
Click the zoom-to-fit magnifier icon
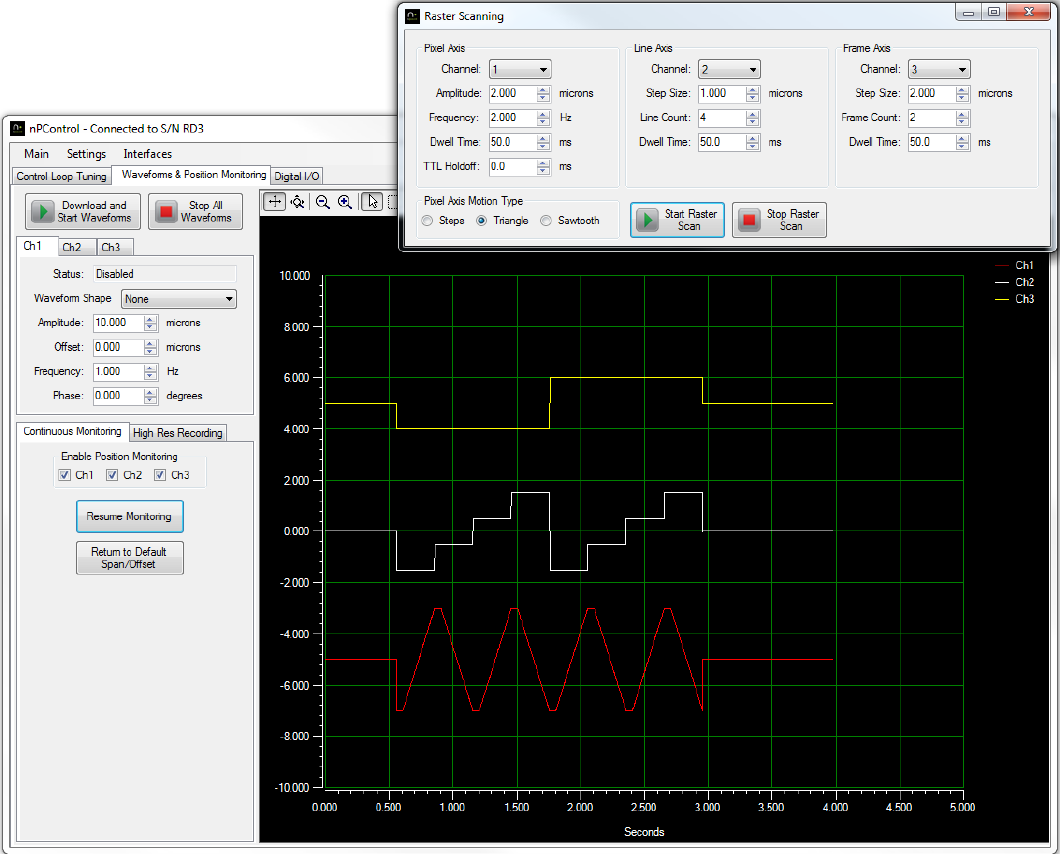(297, 202)
